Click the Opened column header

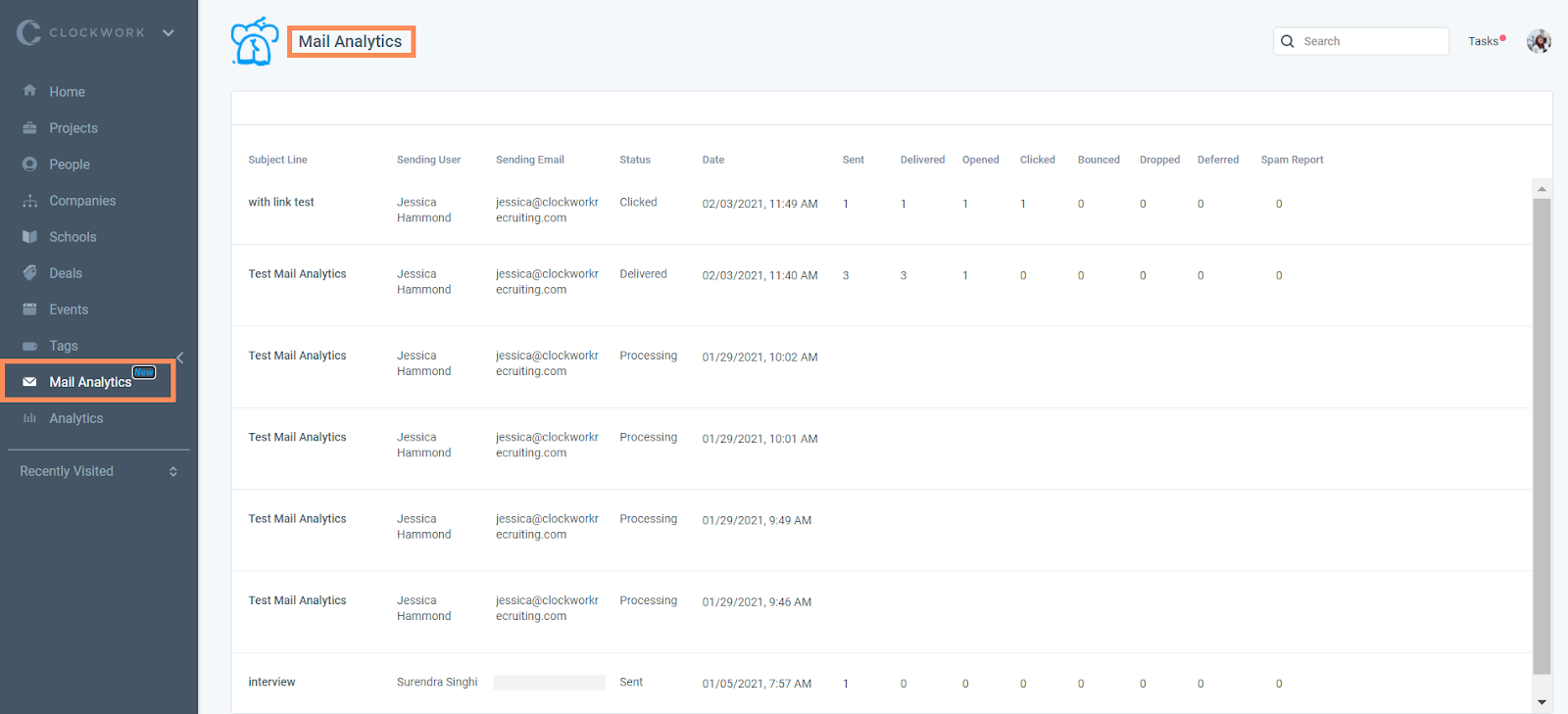click(x=981, y=160)
